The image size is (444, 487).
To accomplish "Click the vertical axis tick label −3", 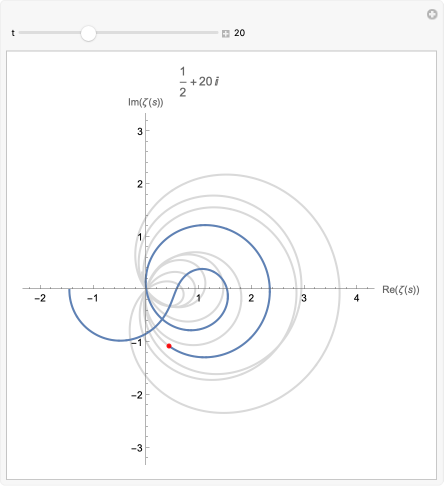I will coord(137,448).
